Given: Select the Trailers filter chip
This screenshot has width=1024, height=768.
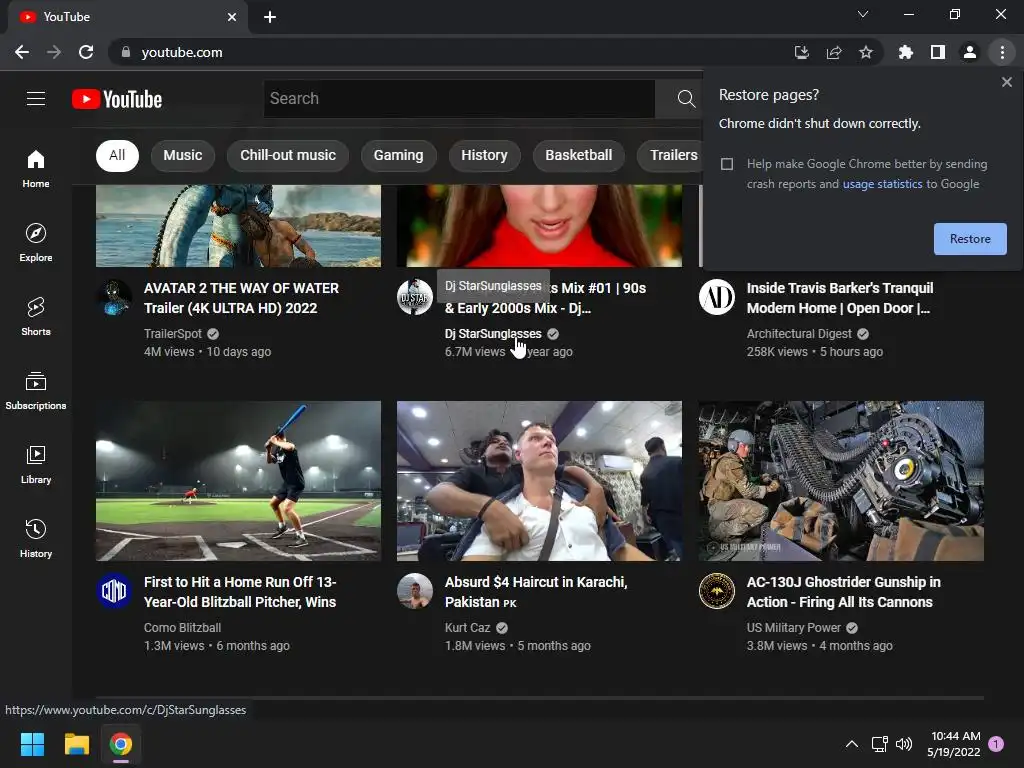Looking at the screenshot, I should (673, 155).
